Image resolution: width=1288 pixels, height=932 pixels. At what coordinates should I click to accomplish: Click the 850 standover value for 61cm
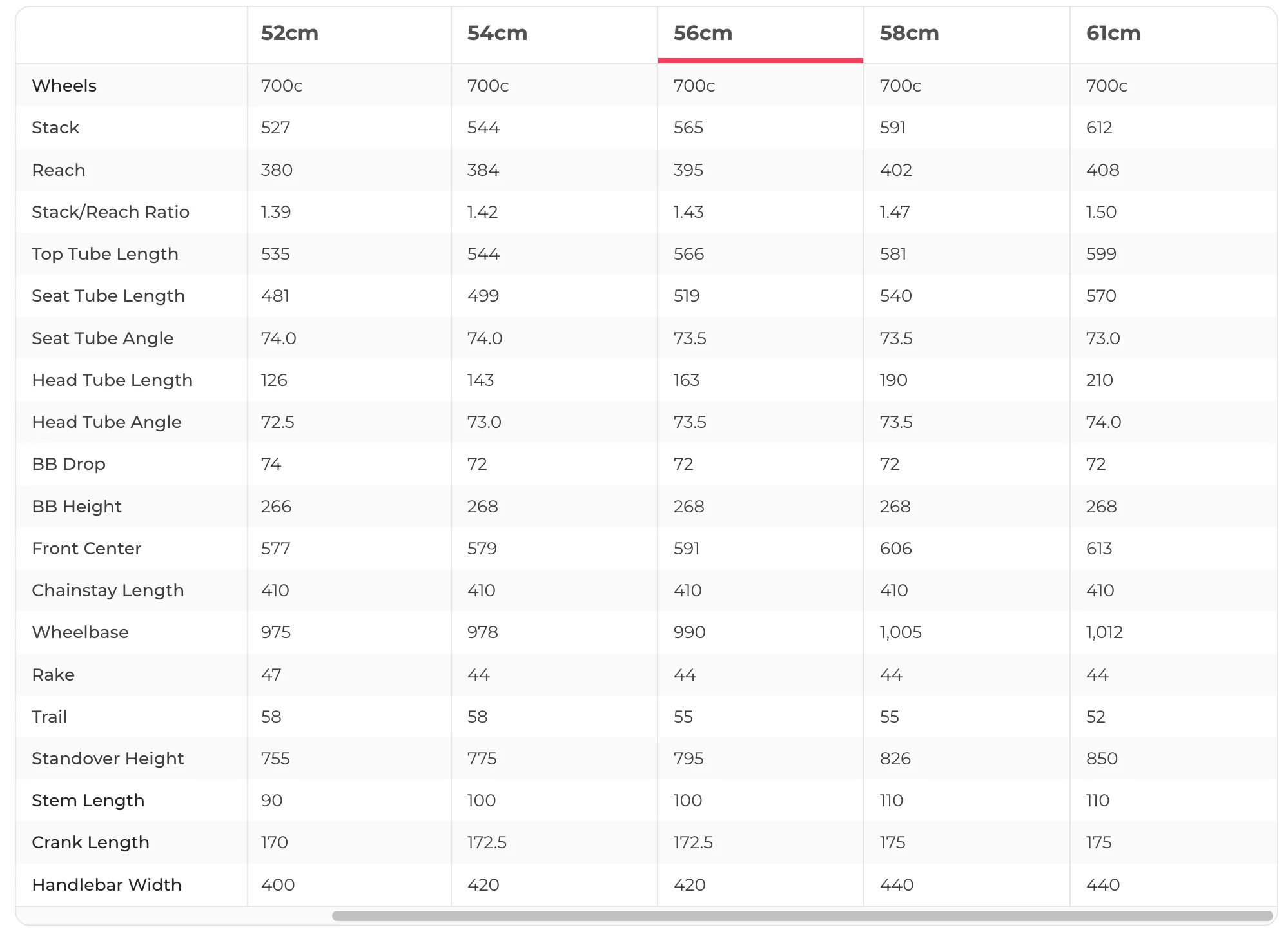coord(1102,759)
